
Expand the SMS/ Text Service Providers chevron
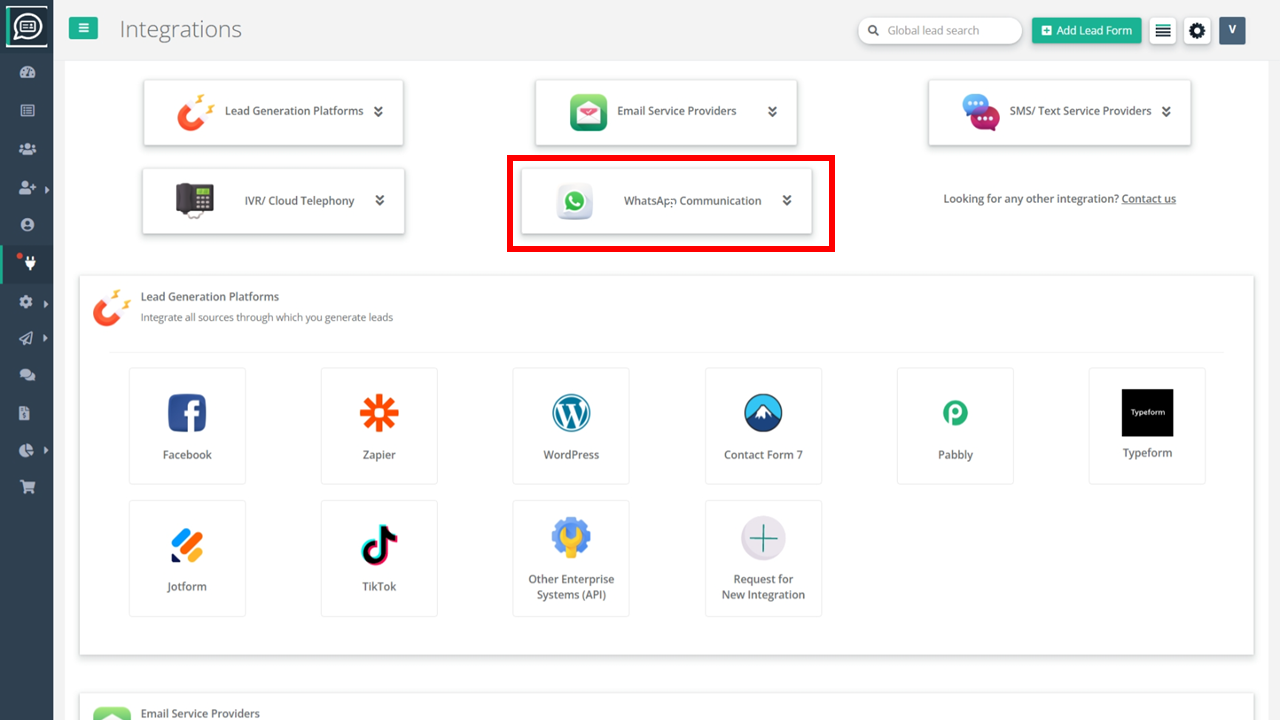coord(1166,112)
